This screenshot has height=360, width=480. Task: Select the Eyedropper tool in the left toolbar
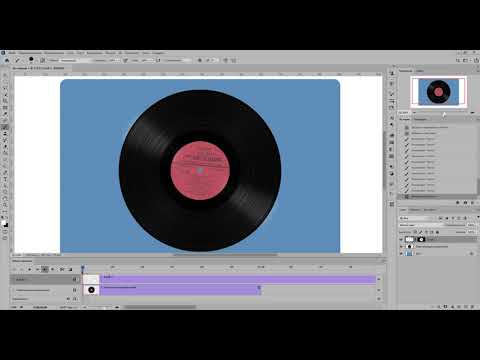tap(5, 114)
